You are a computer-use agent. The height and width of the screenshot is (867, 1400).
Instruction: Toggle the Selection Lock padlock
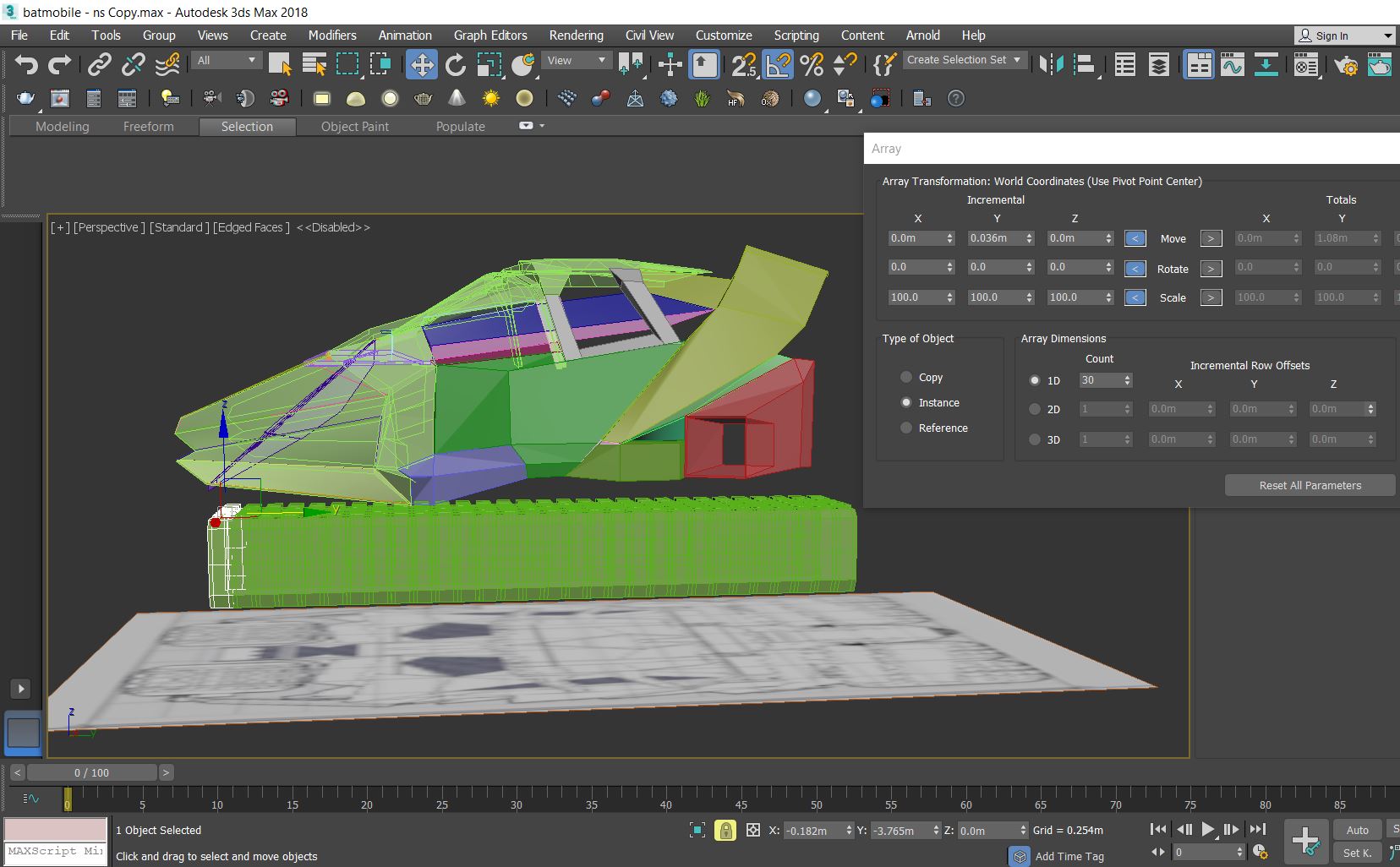(725, 831)
